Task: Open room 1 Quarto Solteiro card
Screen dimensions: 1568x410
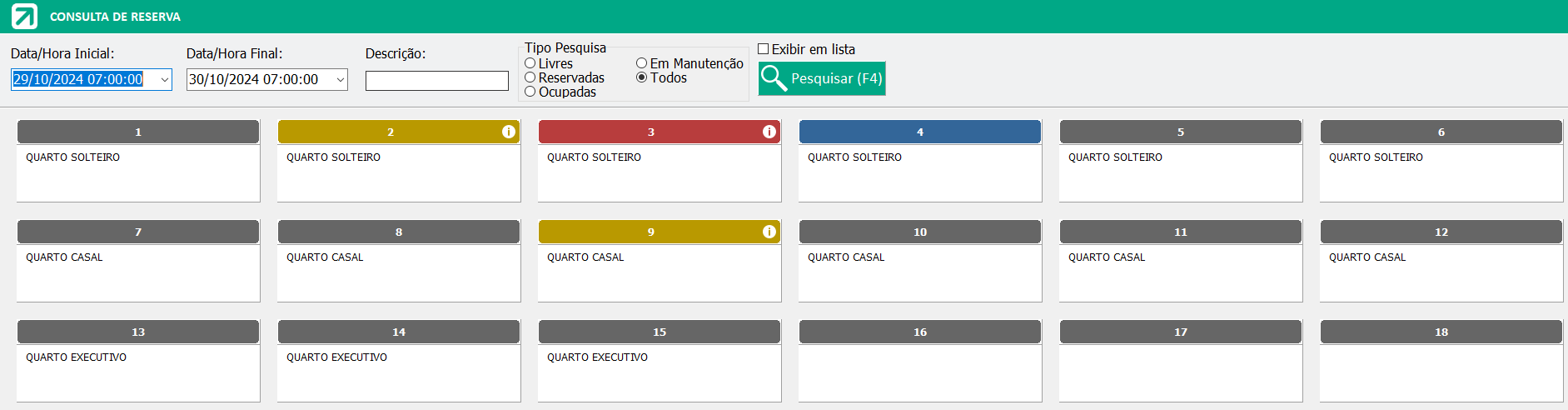Action: coord(138,161)
